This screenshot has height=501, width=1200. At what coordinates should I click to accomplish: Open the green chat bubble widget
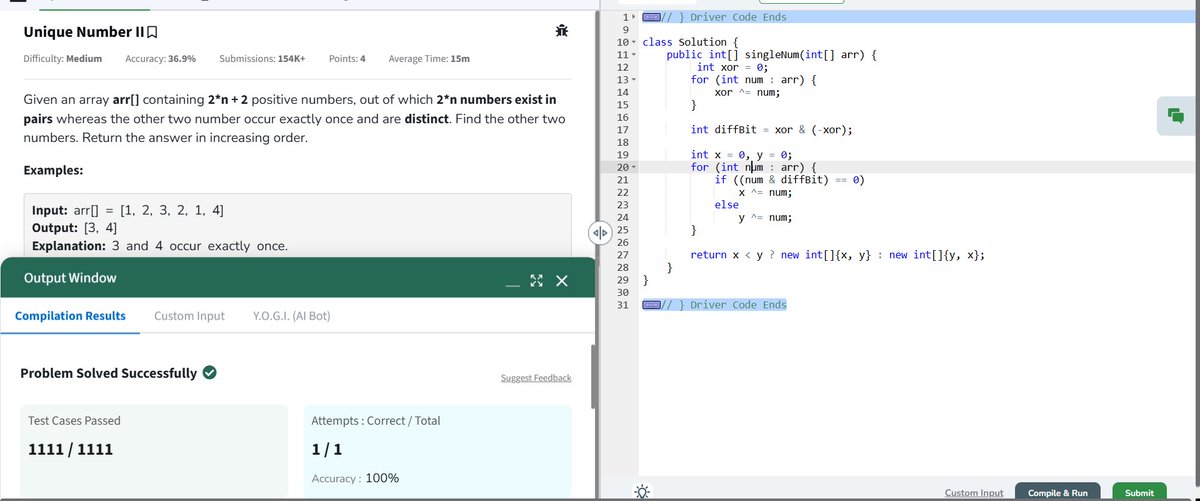(x=1175, y=117)
